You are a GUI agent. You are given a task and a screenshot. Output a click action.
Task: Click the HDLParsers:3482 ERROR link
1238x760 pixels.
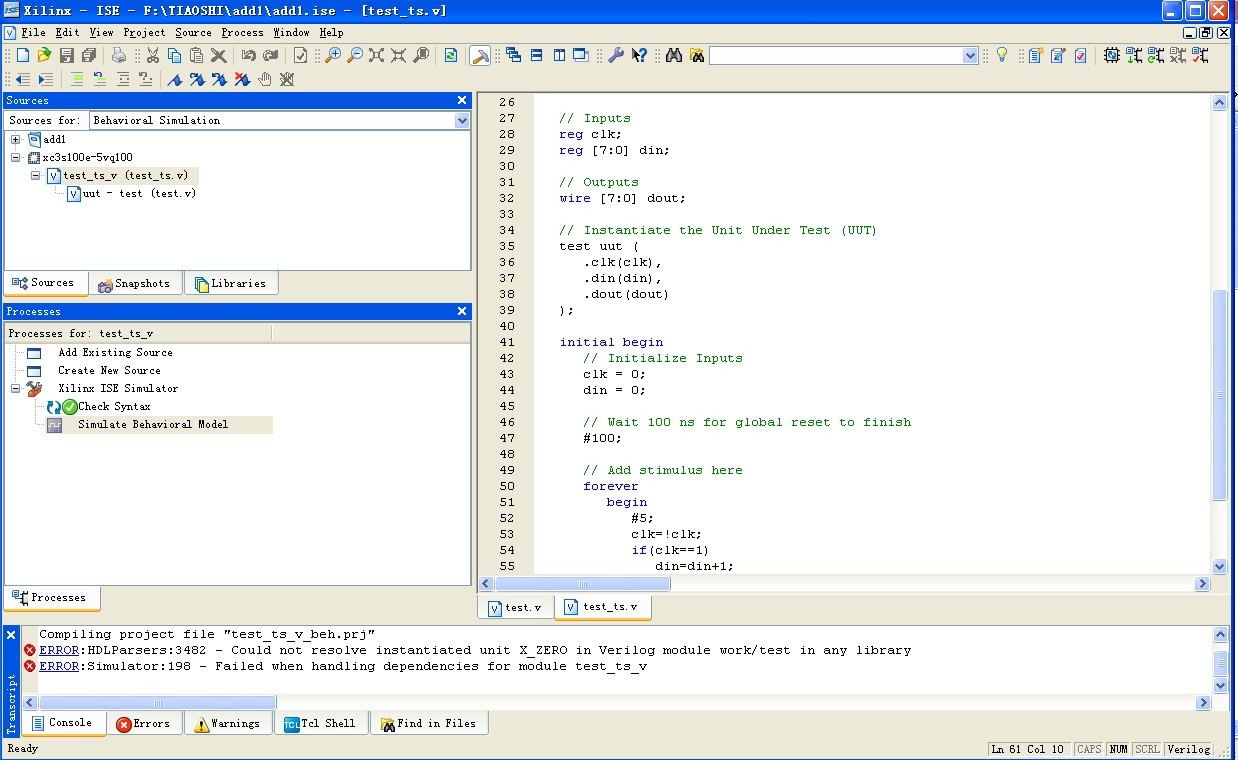58,650
